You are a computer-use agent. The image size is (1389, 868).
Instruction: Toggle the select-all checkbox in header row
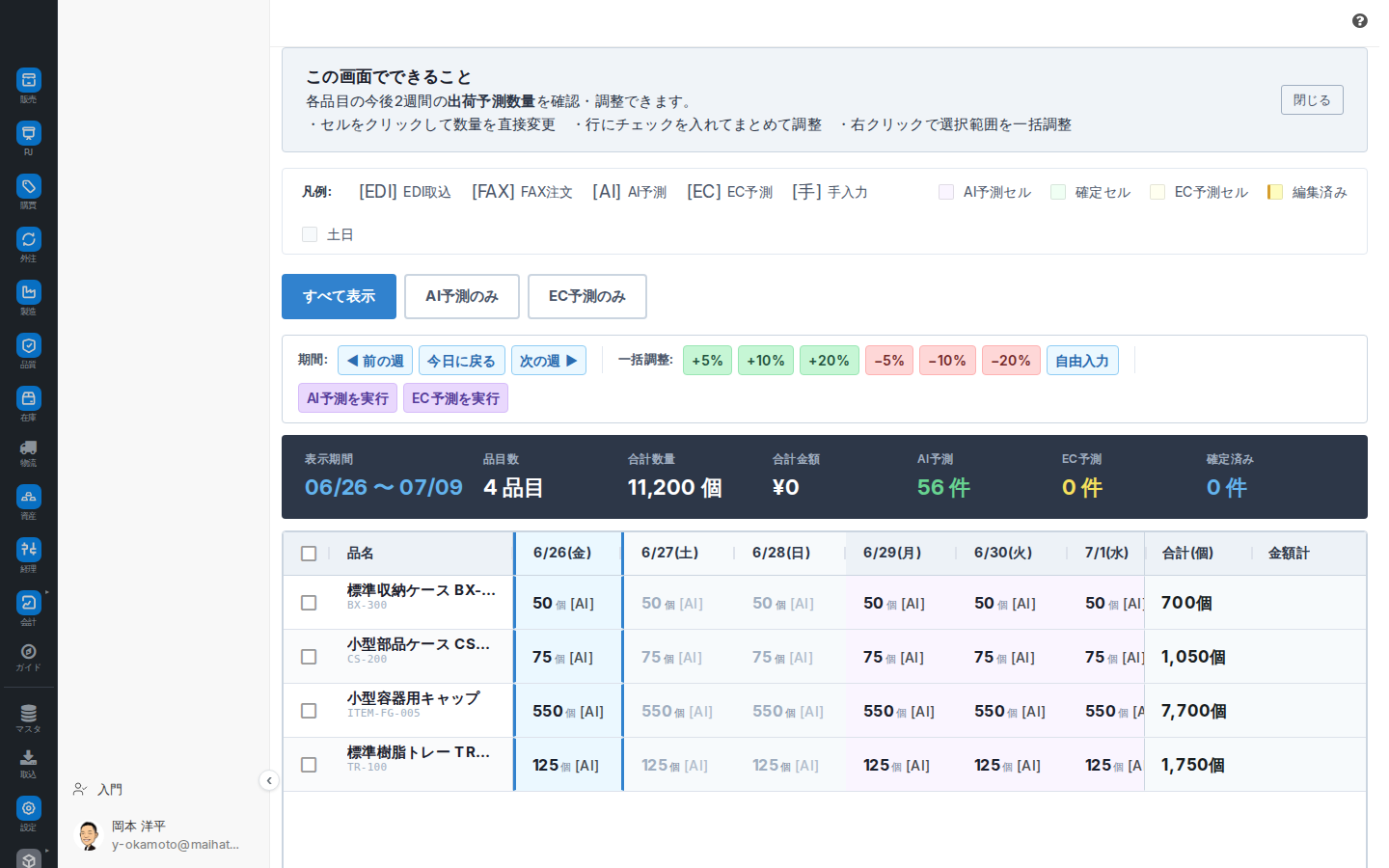point(309,554)
